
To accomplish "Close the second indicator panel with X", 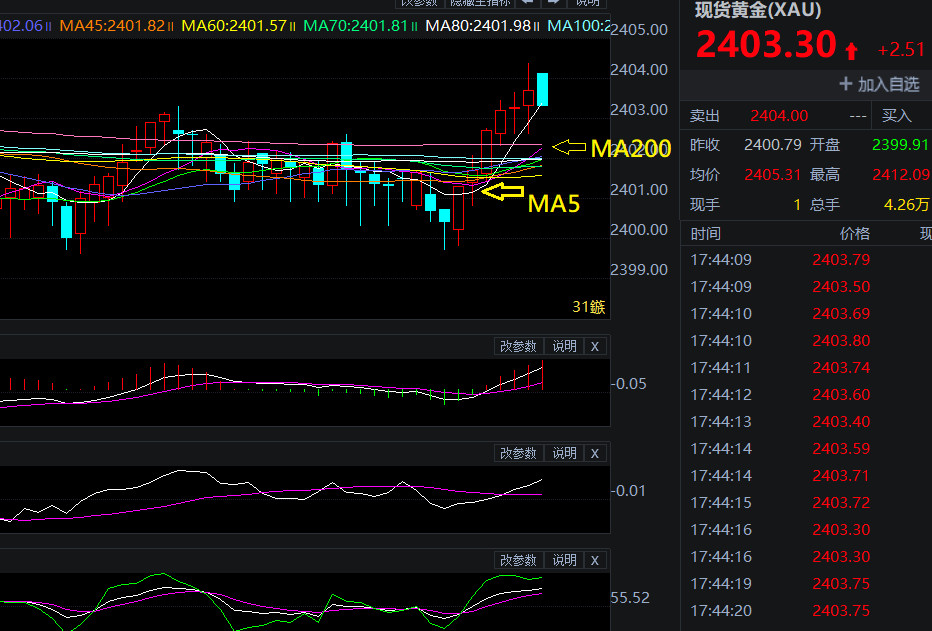I will click(595, 453).
